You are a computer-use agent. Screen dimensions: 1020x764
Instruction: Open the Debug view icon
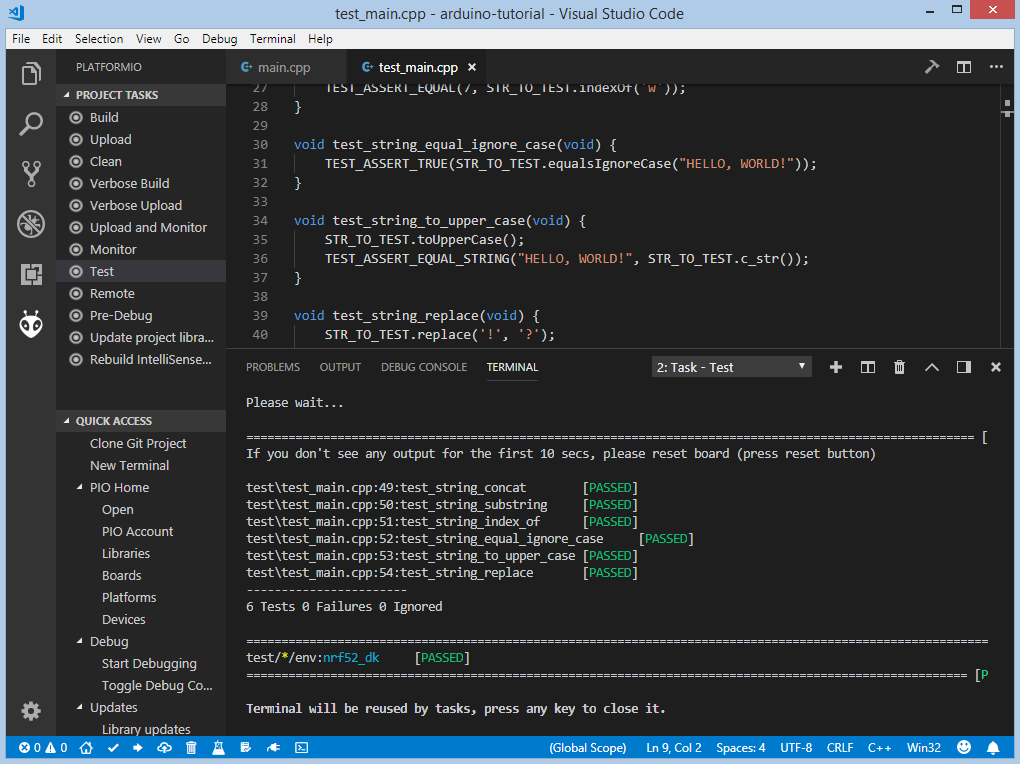[31, 224]
